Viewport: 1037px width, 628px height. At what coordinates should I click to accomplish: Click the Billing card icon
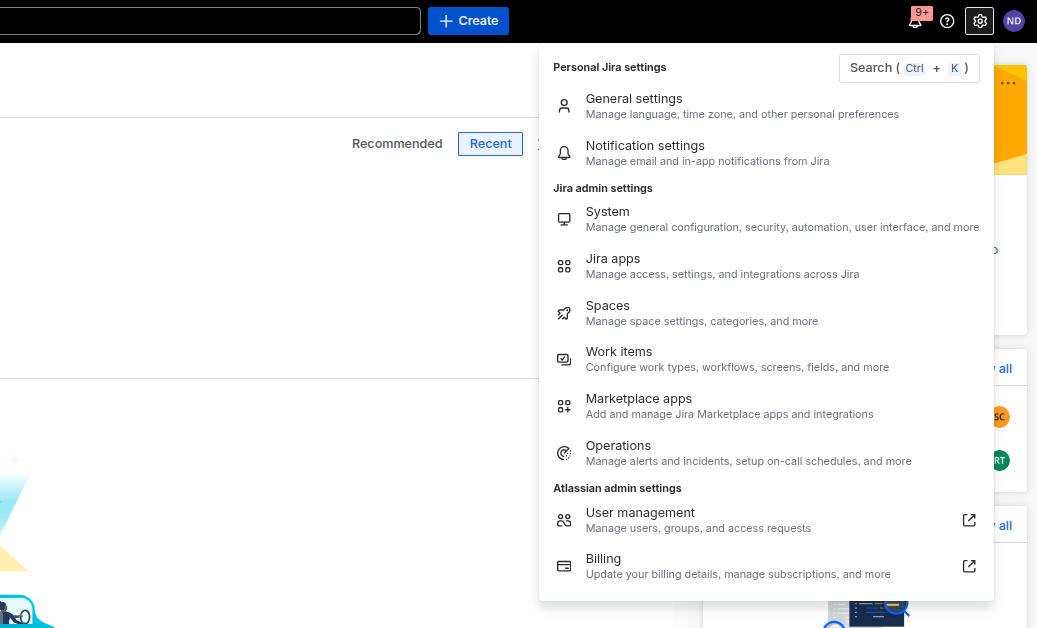(x=564, y=566)
